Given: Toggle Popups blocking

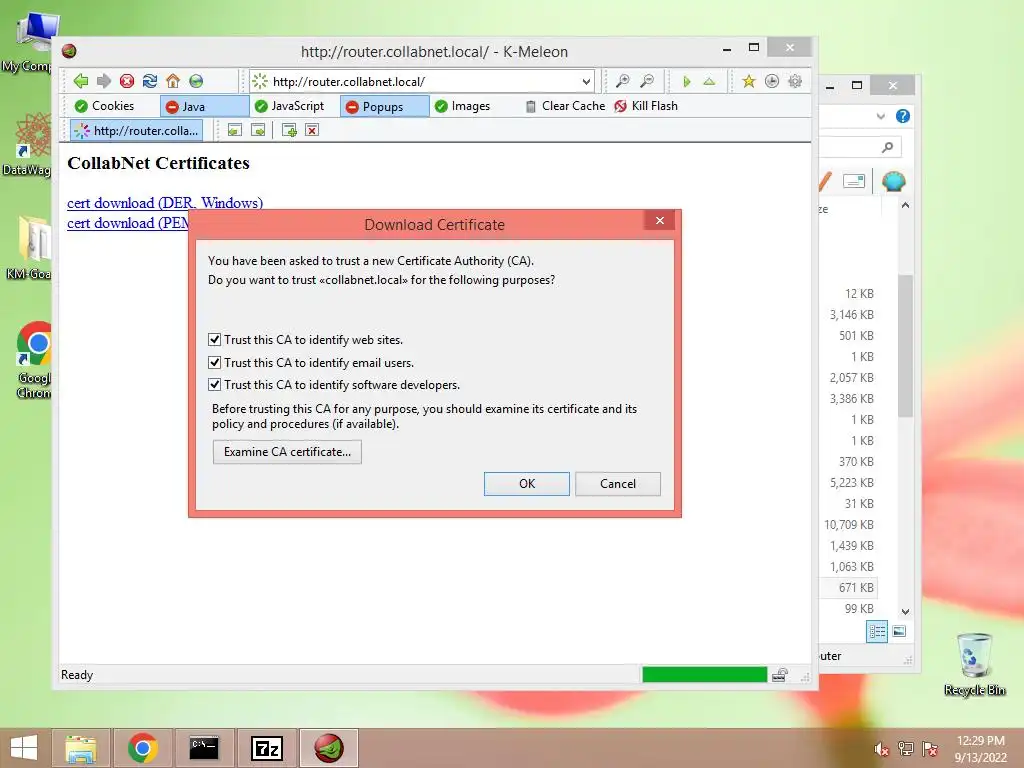Looking at the screenshot, I should (384, 106).
